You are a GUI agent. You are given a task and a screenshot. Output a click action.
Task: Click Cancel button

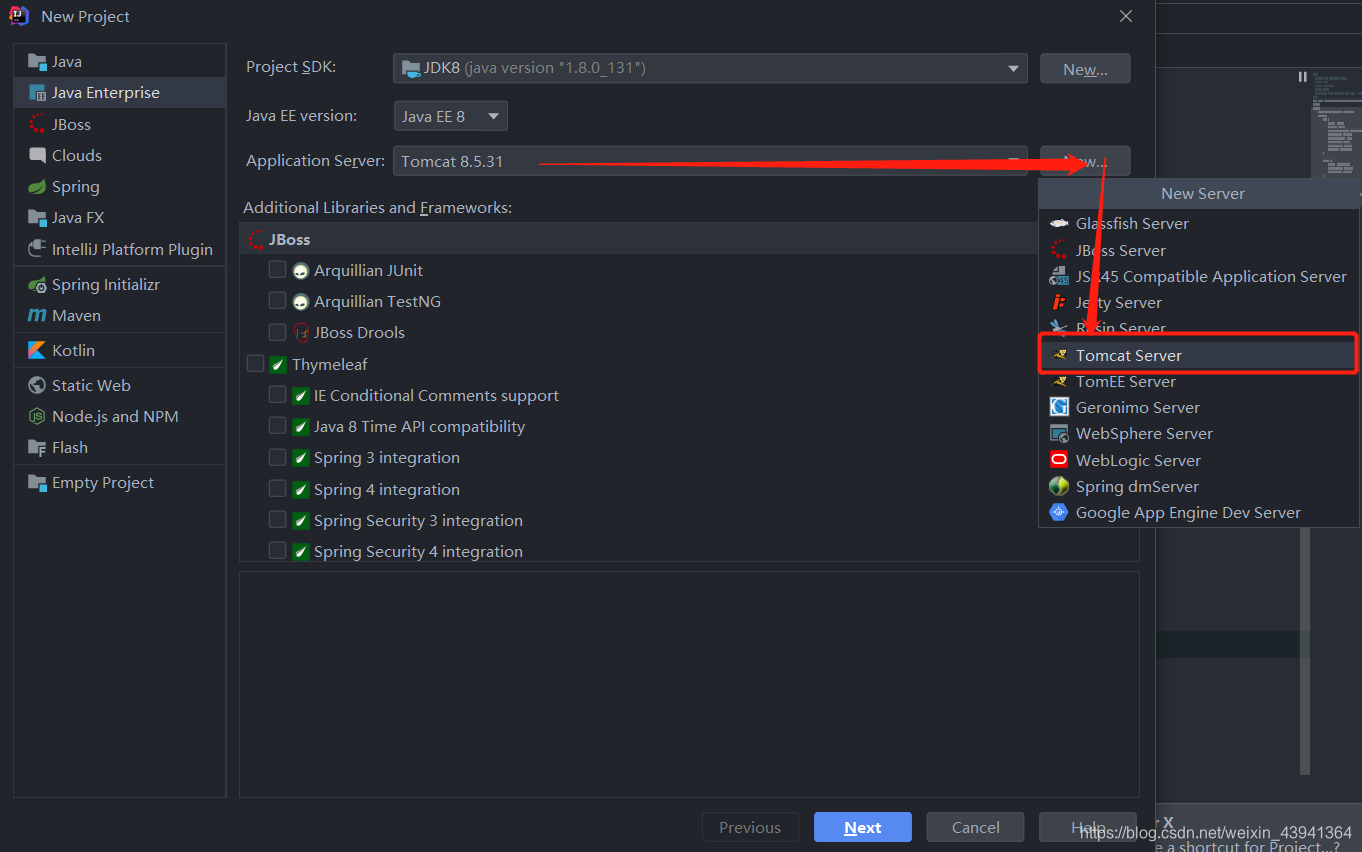point(975,827)
